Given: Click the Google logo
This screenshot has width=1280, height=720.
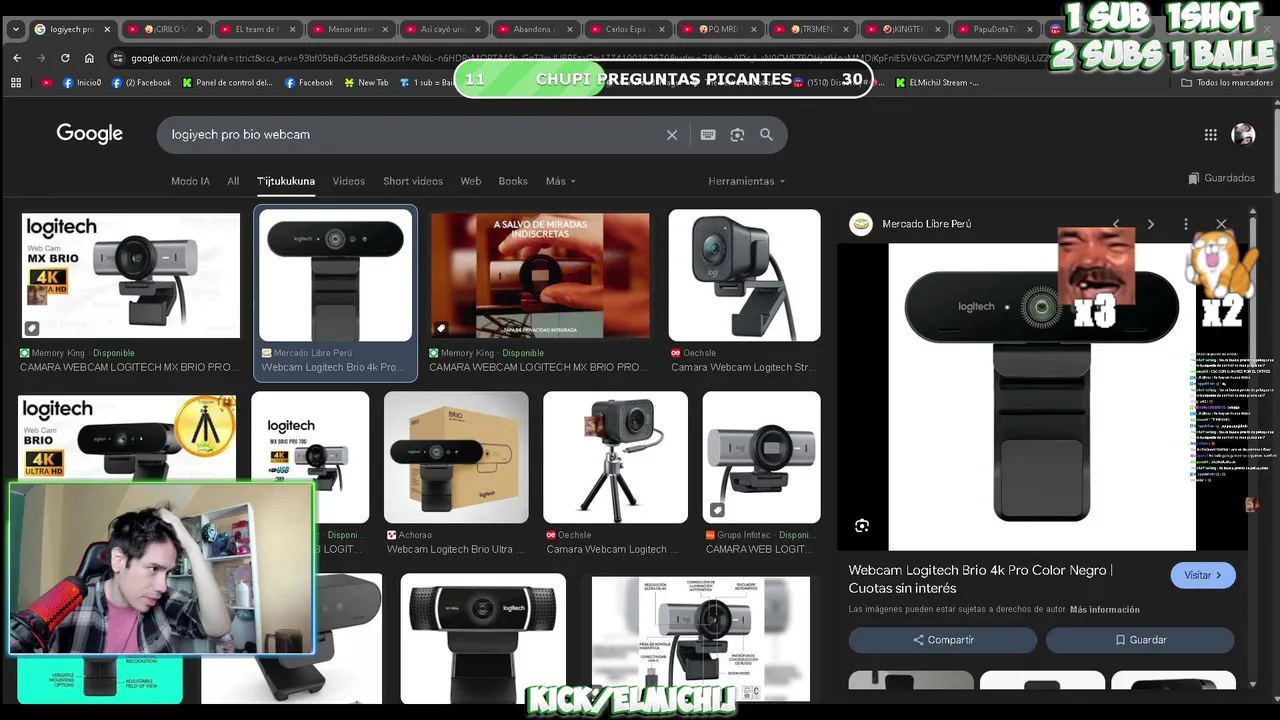Looking at the screenshot, I should [90, 134].
